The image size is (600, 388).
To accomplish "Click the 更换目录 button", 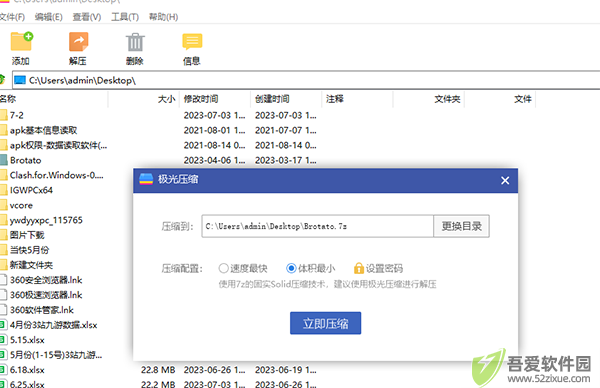I will point(461,226).
